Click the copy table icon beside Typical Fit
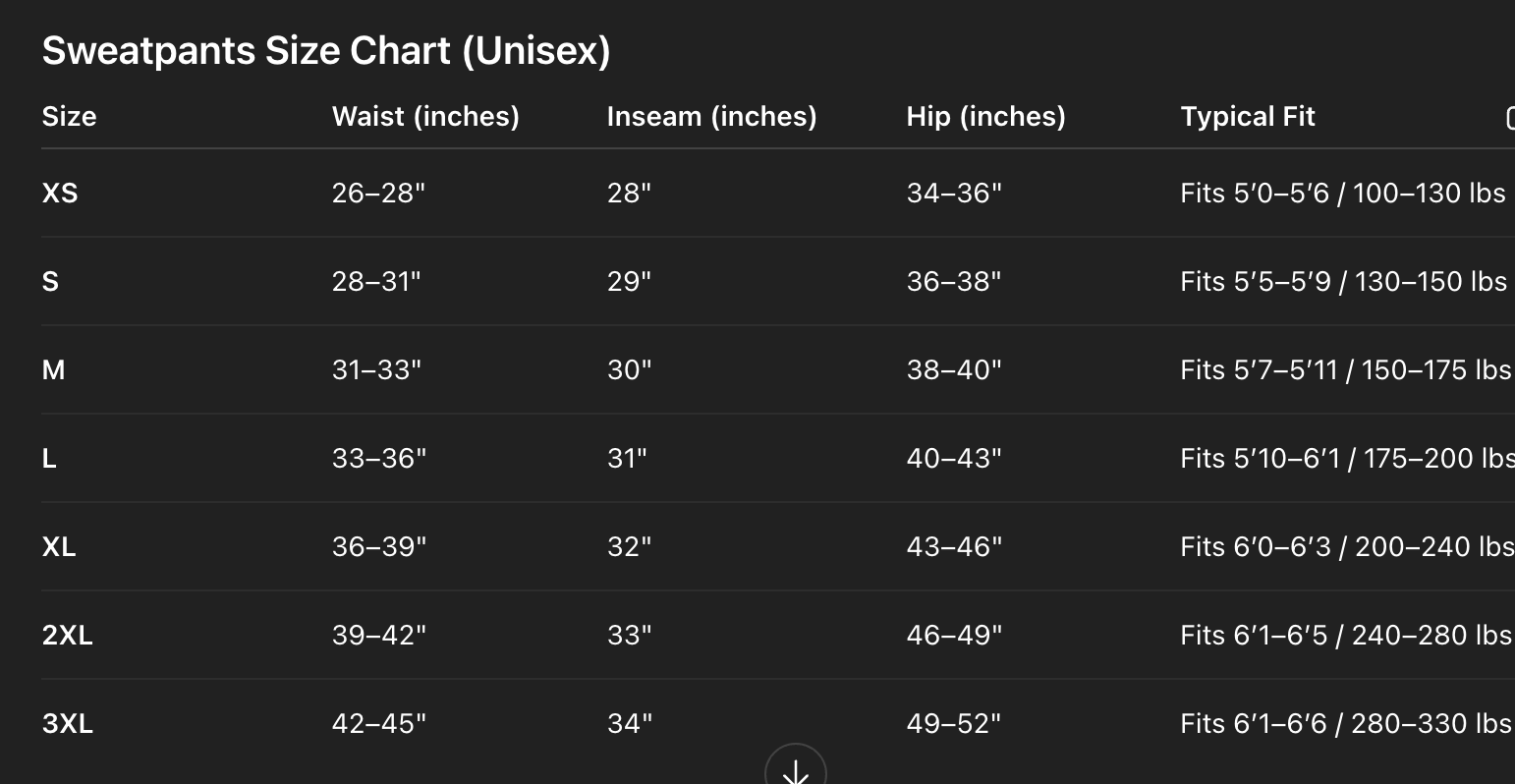 (1510, 117)
